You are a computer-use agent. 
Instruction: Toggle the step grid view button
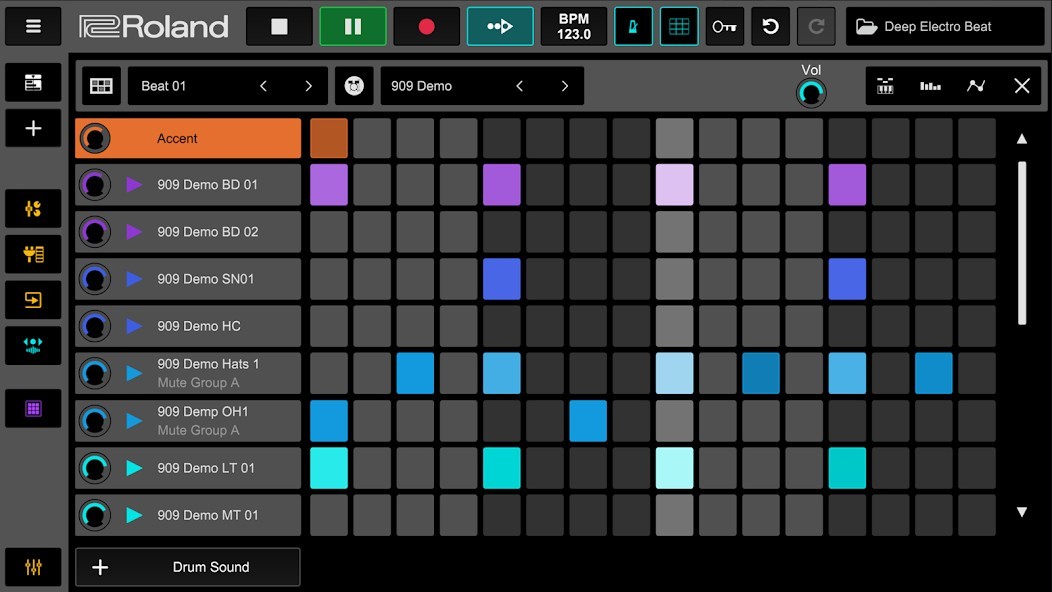678,27
